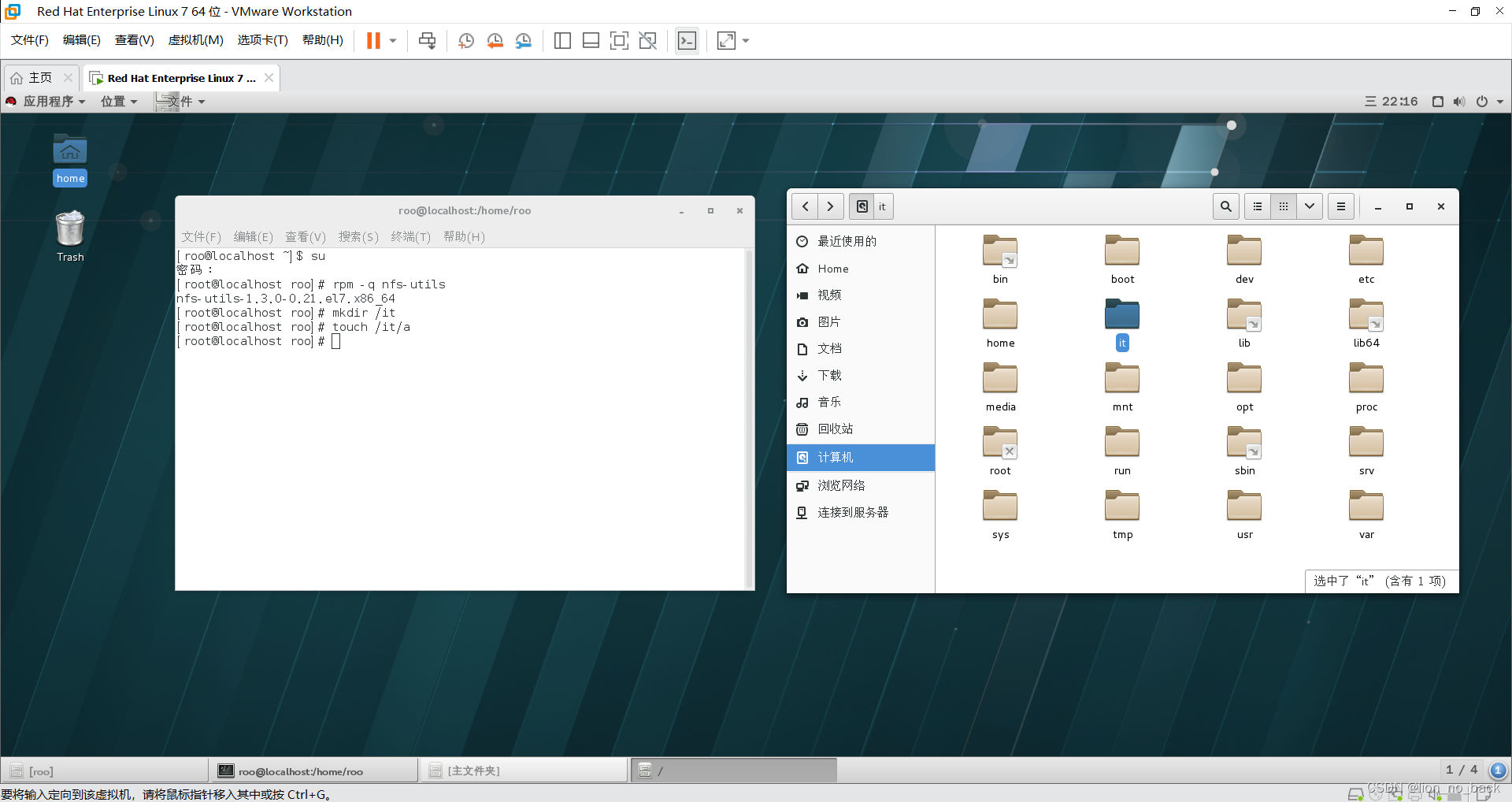The height and width of the screenshot is (802, 1512).
Task: Go forward in file manager
Action: click(x=830, y=206)
